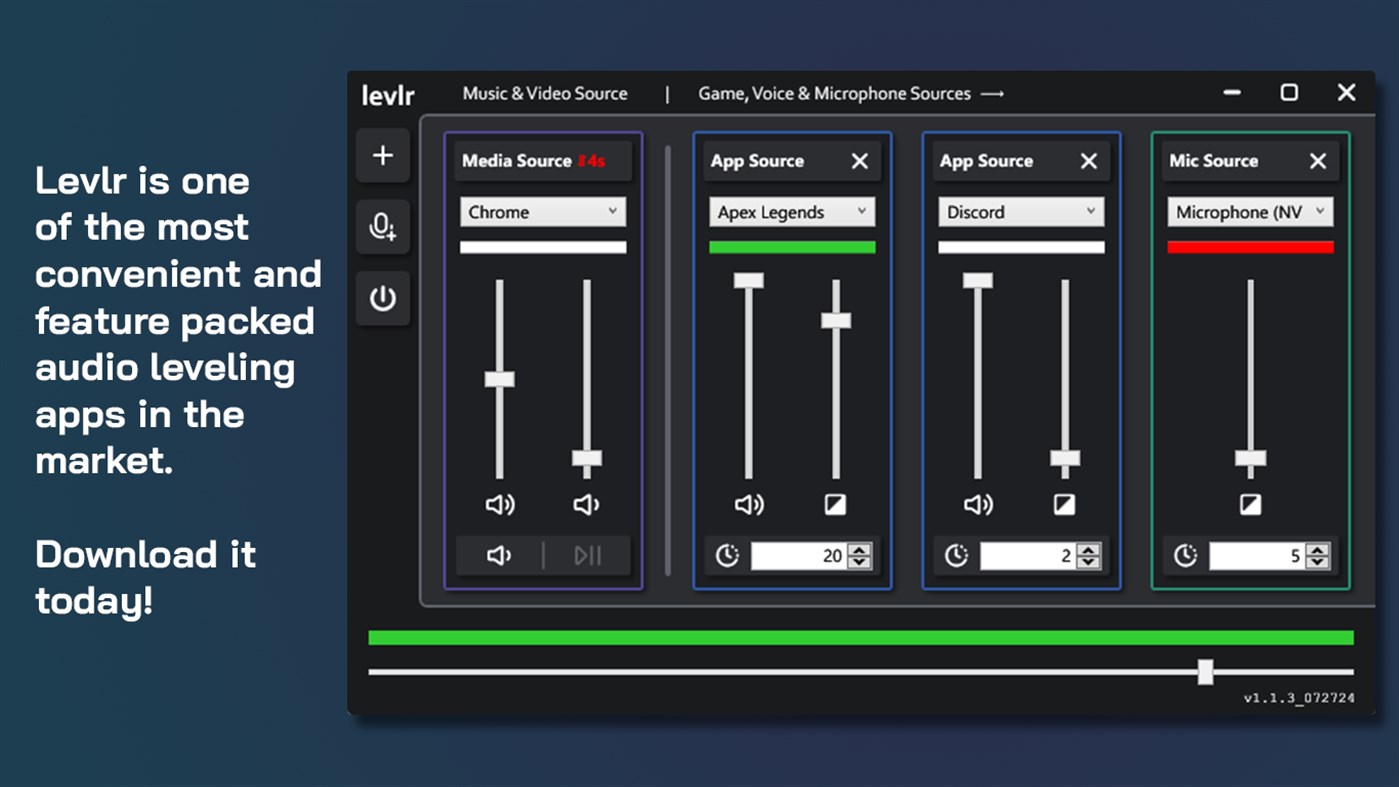Close the Discord App Source panel
The height and width of the screenshot is (787, 1399).
[1088, 160]
